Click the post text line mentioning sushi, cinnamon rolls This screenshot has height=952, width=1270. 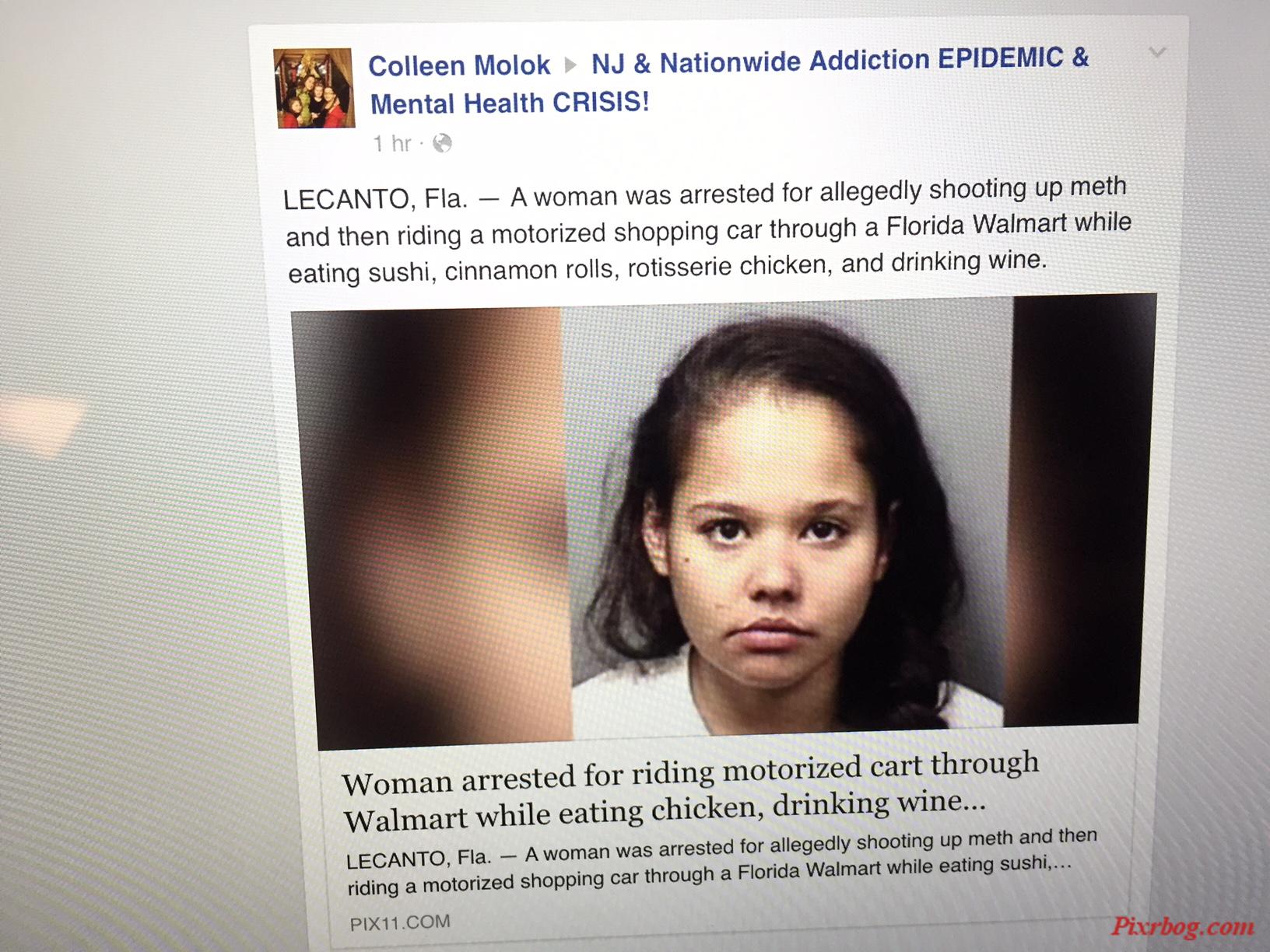[667, 267]
